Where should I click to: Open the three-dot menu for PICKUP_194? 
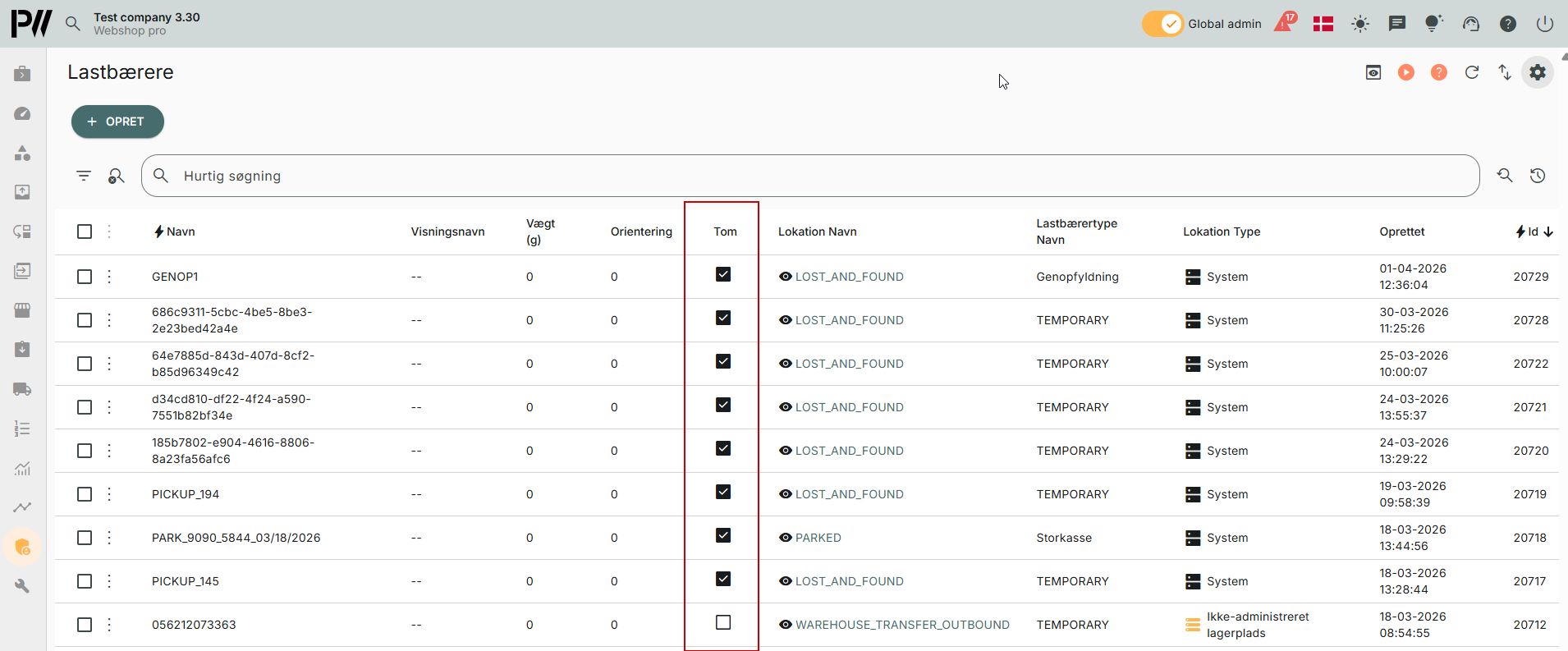pos(109,494)
